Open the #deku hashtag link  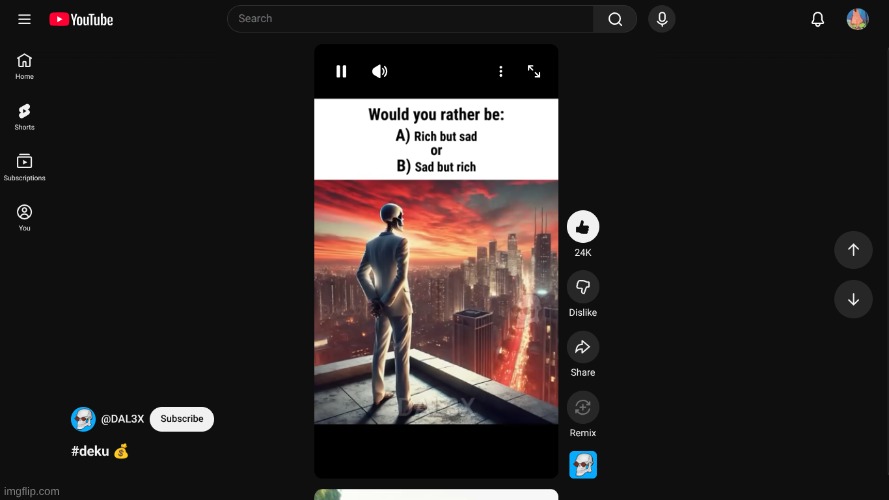[90, 451]
